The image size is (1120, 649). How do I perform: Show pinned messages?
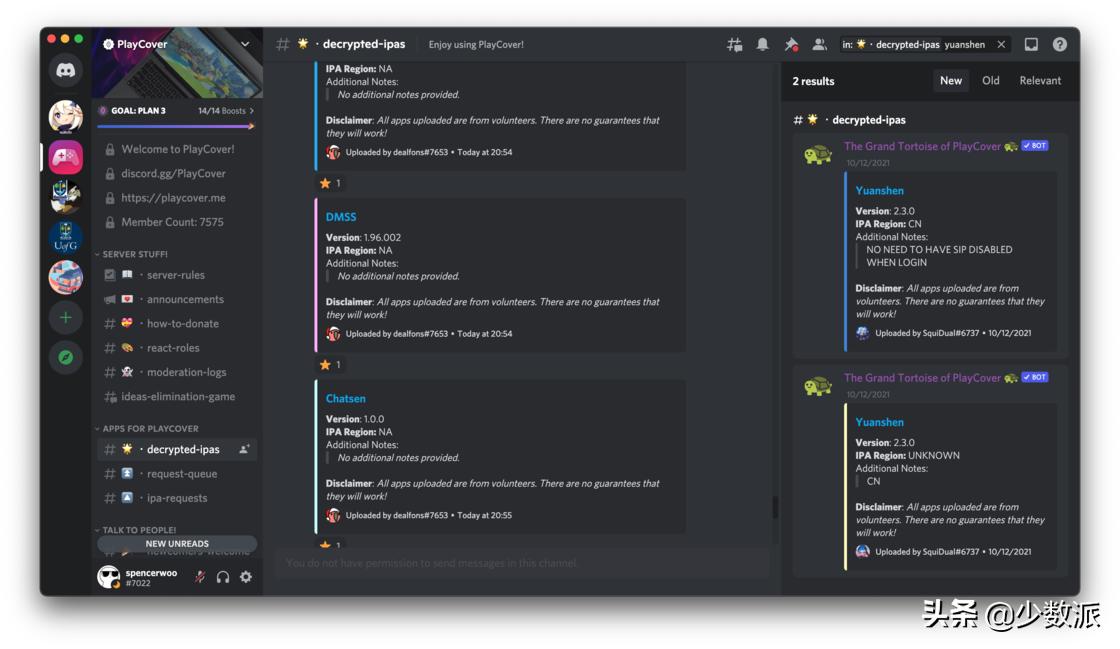point(791,45)
